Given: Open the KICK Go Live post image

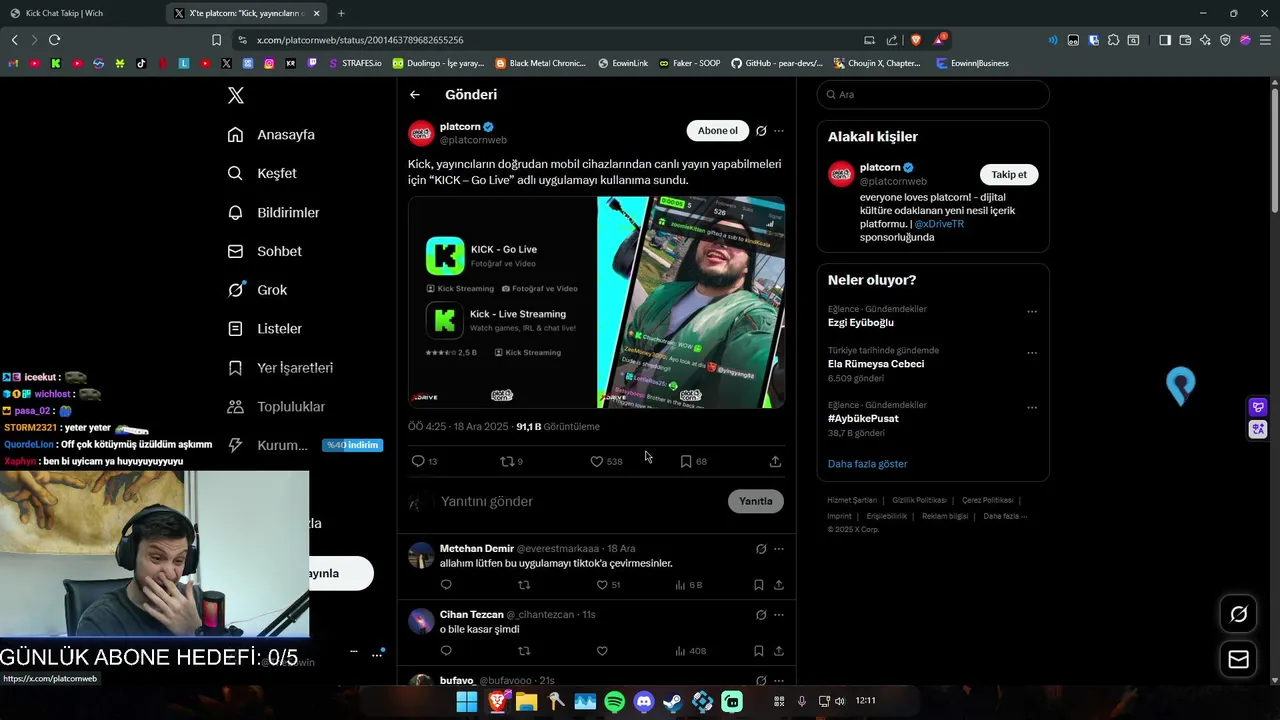Looking at the screenshot, I should click(596, 302).
